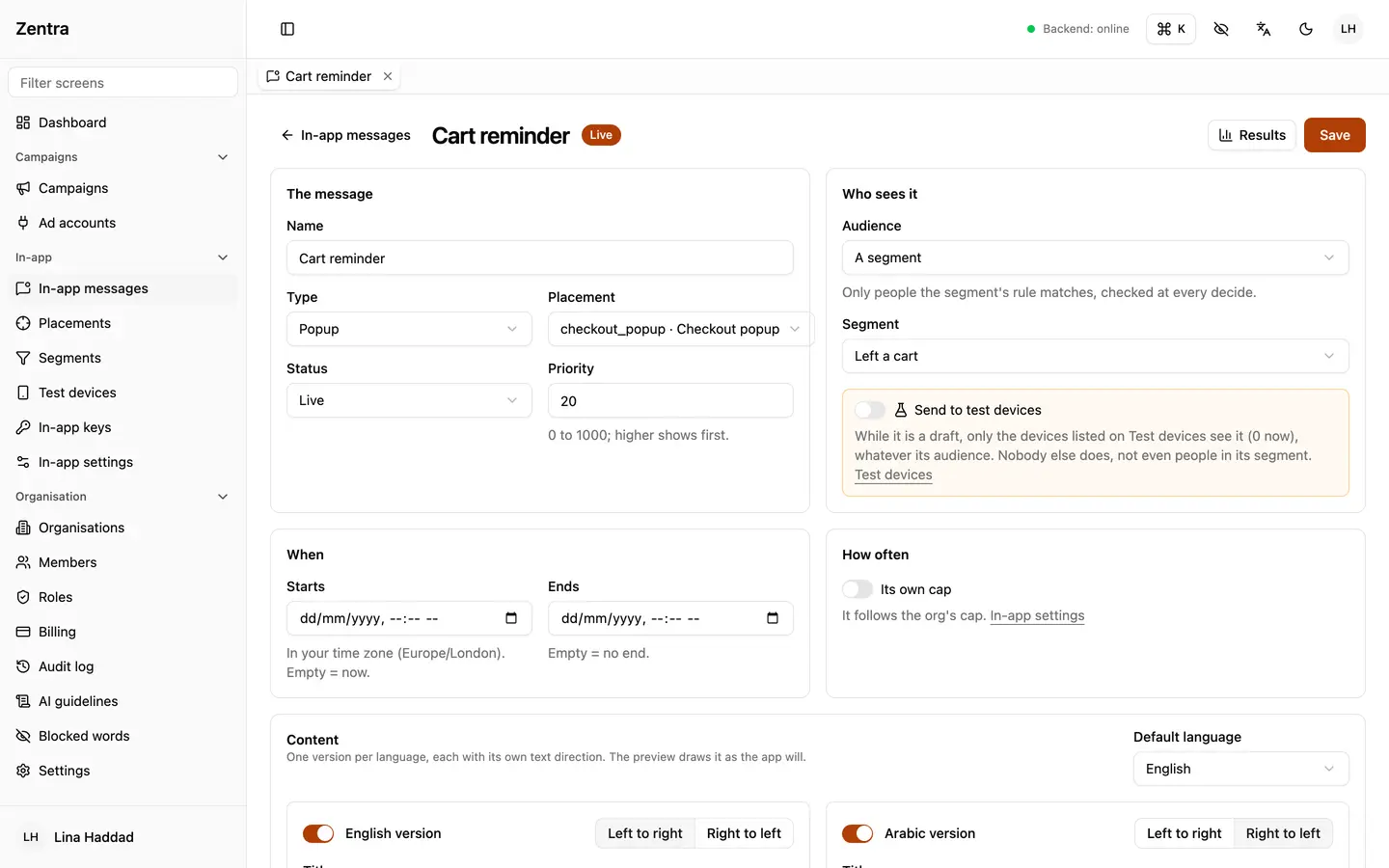Click the AI guidelines icon
The height and width of the screenshot is (868, 1389).
click(x=23, y=701)
